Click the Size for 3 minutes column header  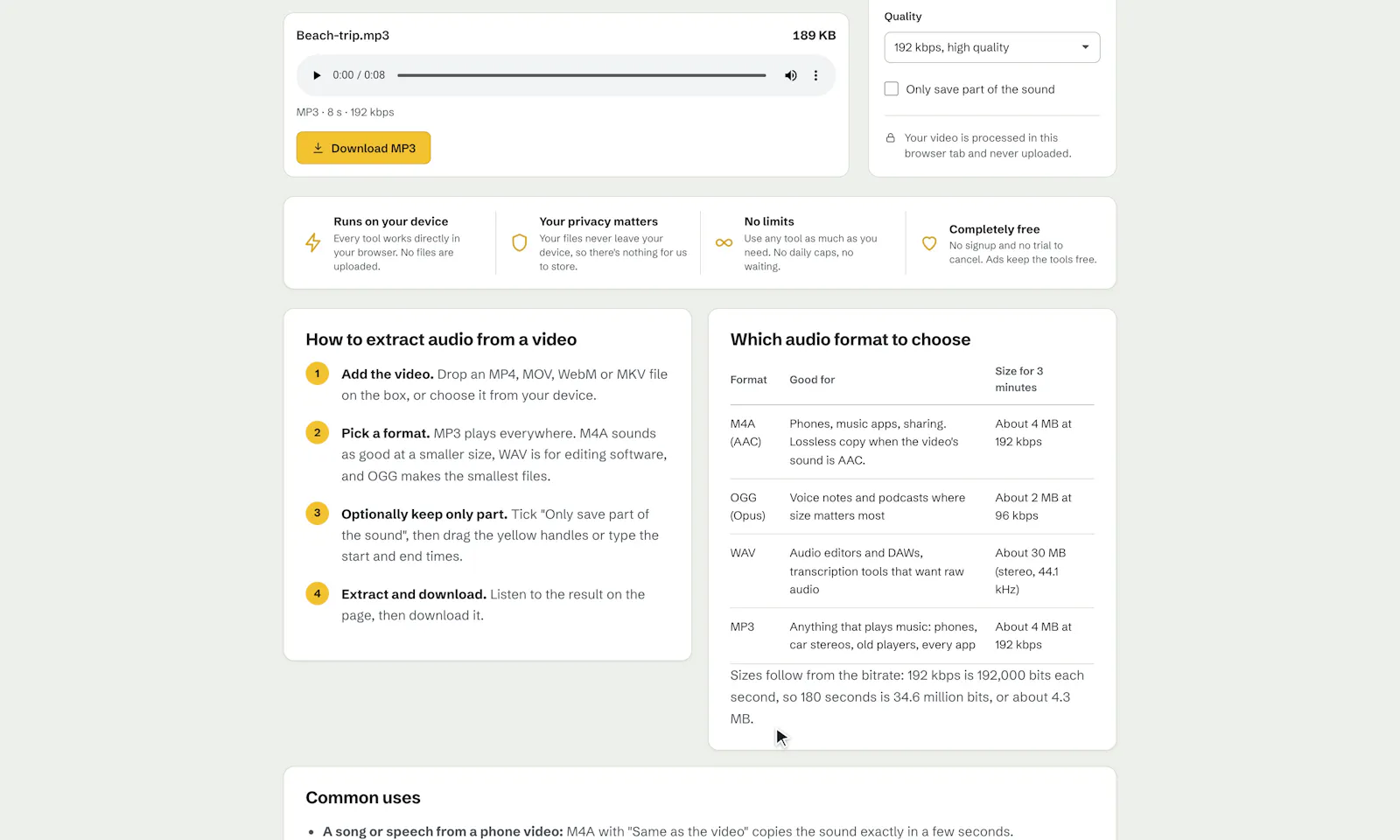[x=1019, y=380]
